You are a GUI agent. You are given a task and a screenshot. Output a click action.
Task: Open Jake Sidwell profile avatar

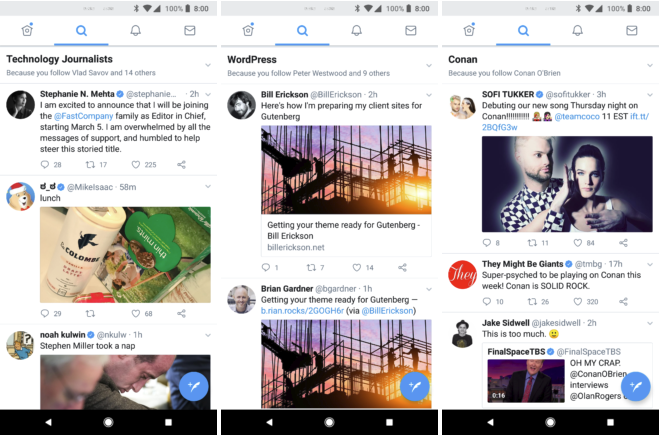(463, 334)
